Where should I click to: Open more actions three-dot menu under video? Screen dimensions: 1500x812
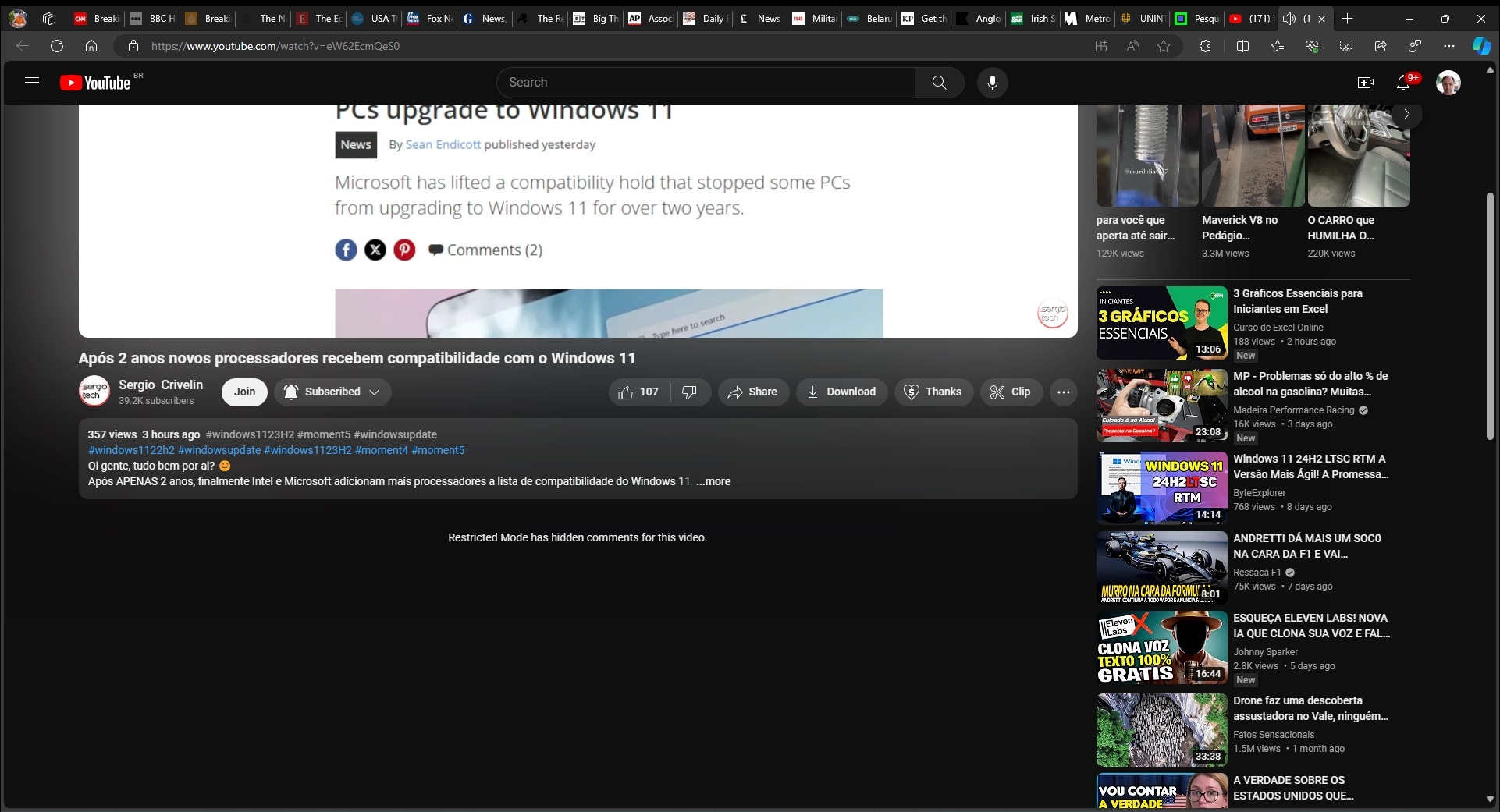(1064, 392)
